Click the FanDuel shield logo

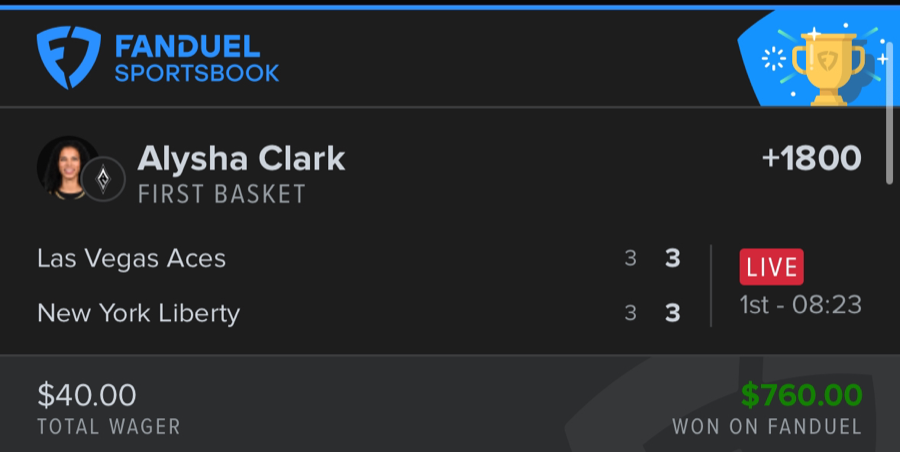[69, 57]
